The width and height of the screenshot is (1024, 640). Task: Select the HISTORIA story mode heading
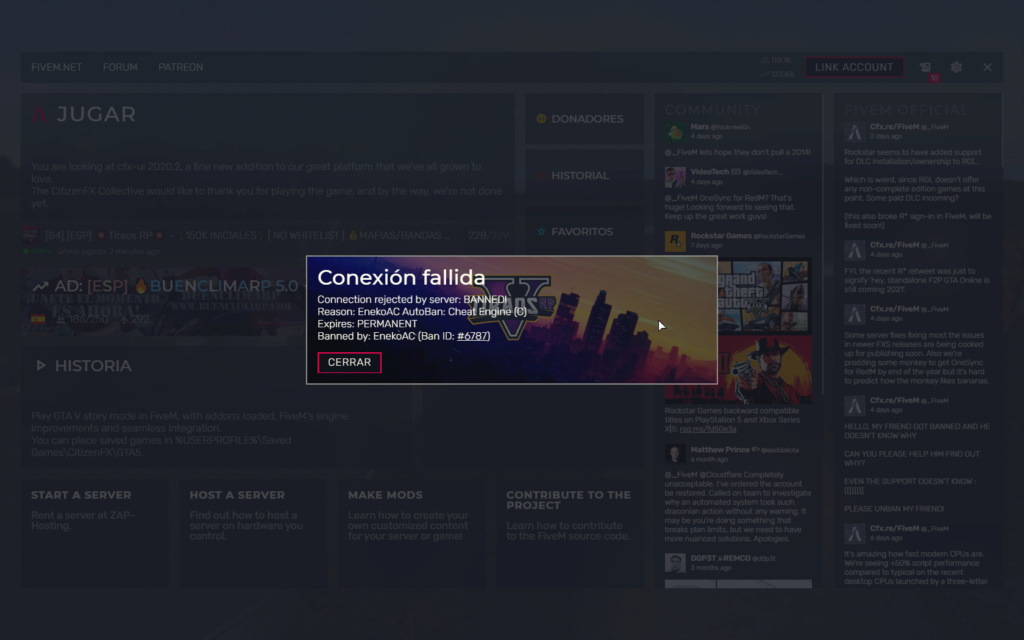(x=93, y=366)
